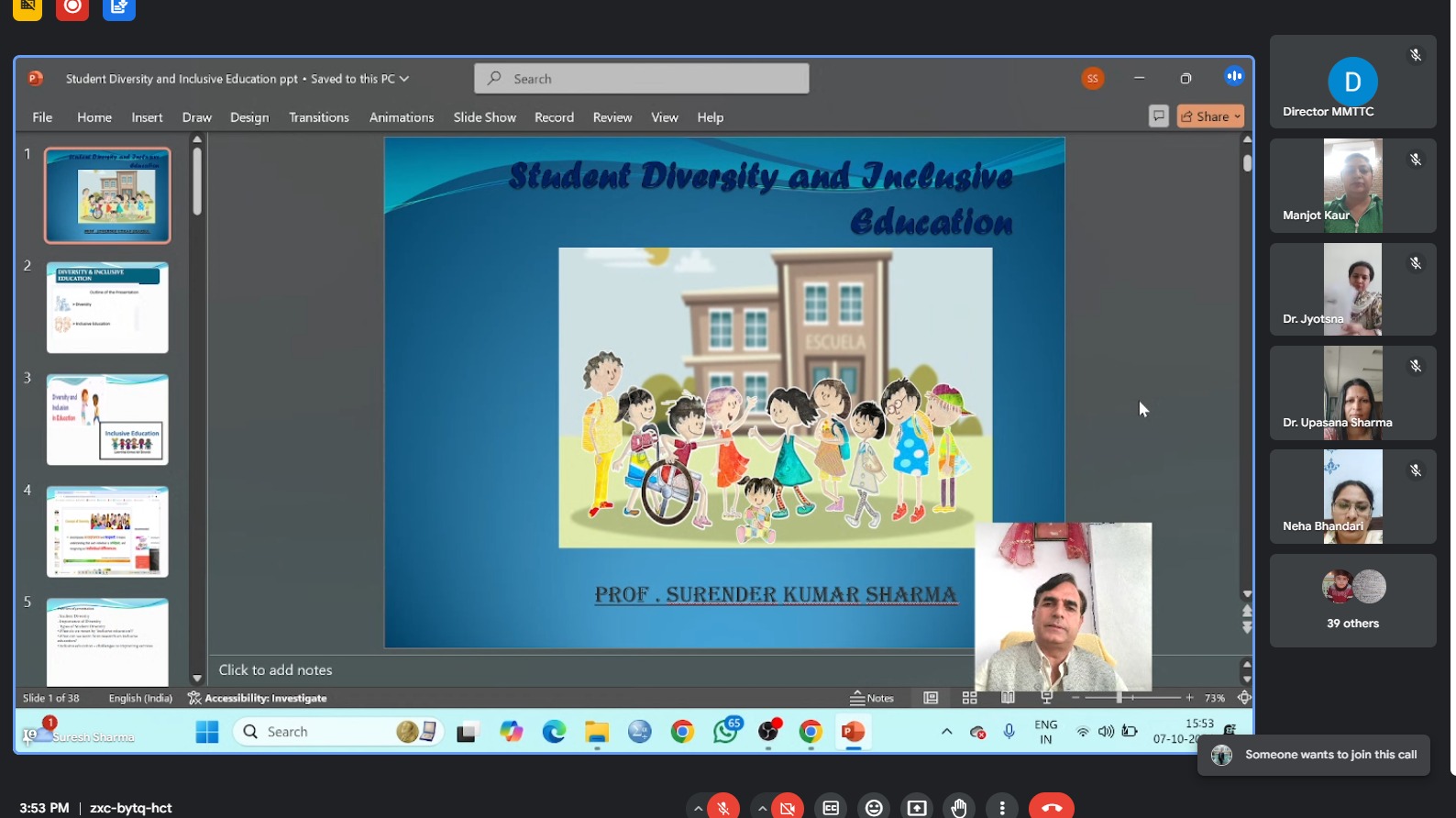
Task: Click the zoom in plus button
Action: coord(1189,698)
